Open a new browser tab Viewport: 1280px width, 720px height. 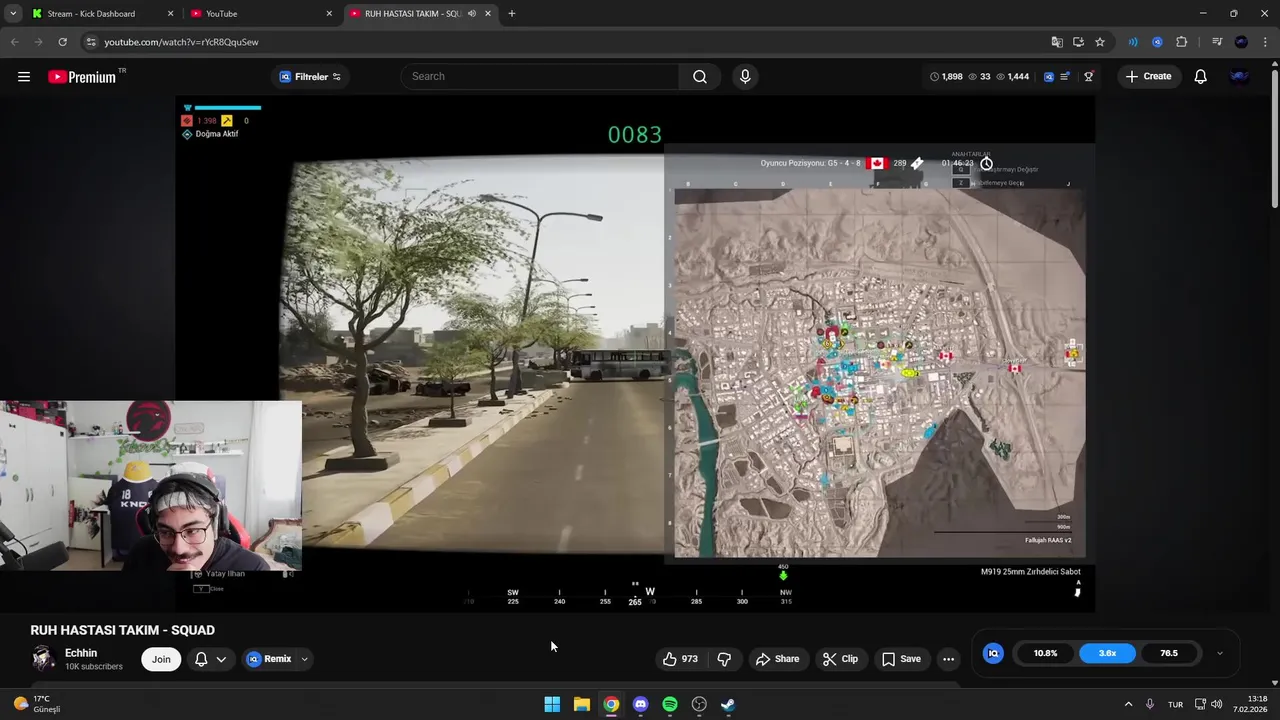(x=512, y=14)
